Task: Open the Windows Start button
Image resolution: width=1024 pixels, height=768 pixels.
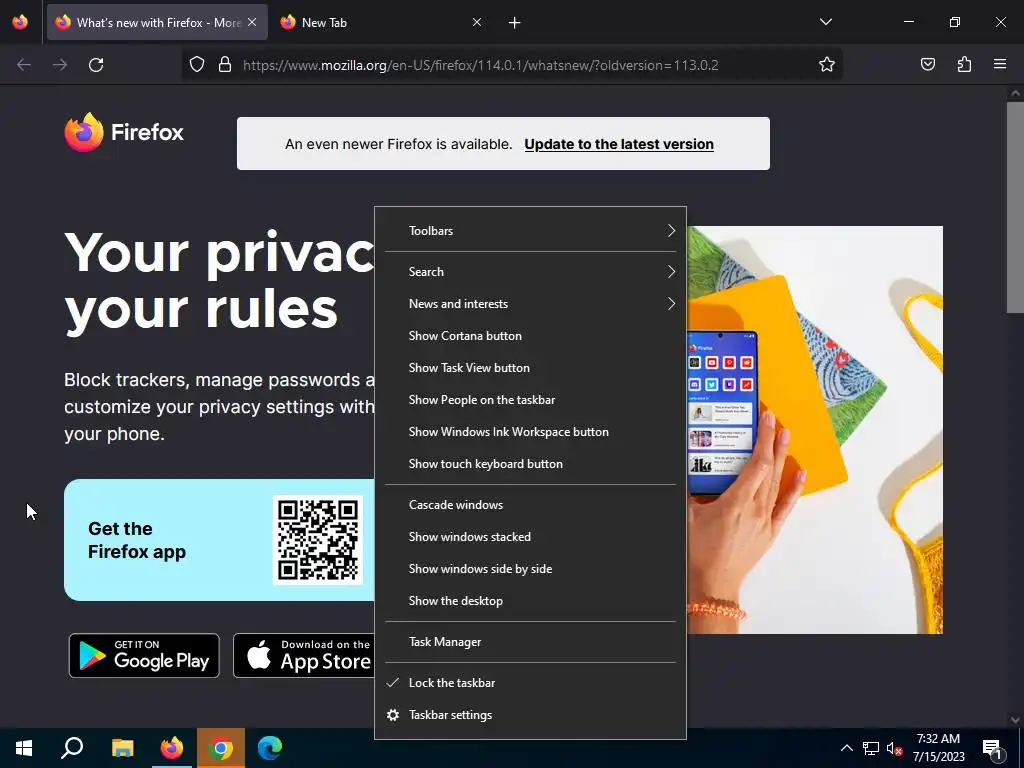Action: click(x=24, y=748)
